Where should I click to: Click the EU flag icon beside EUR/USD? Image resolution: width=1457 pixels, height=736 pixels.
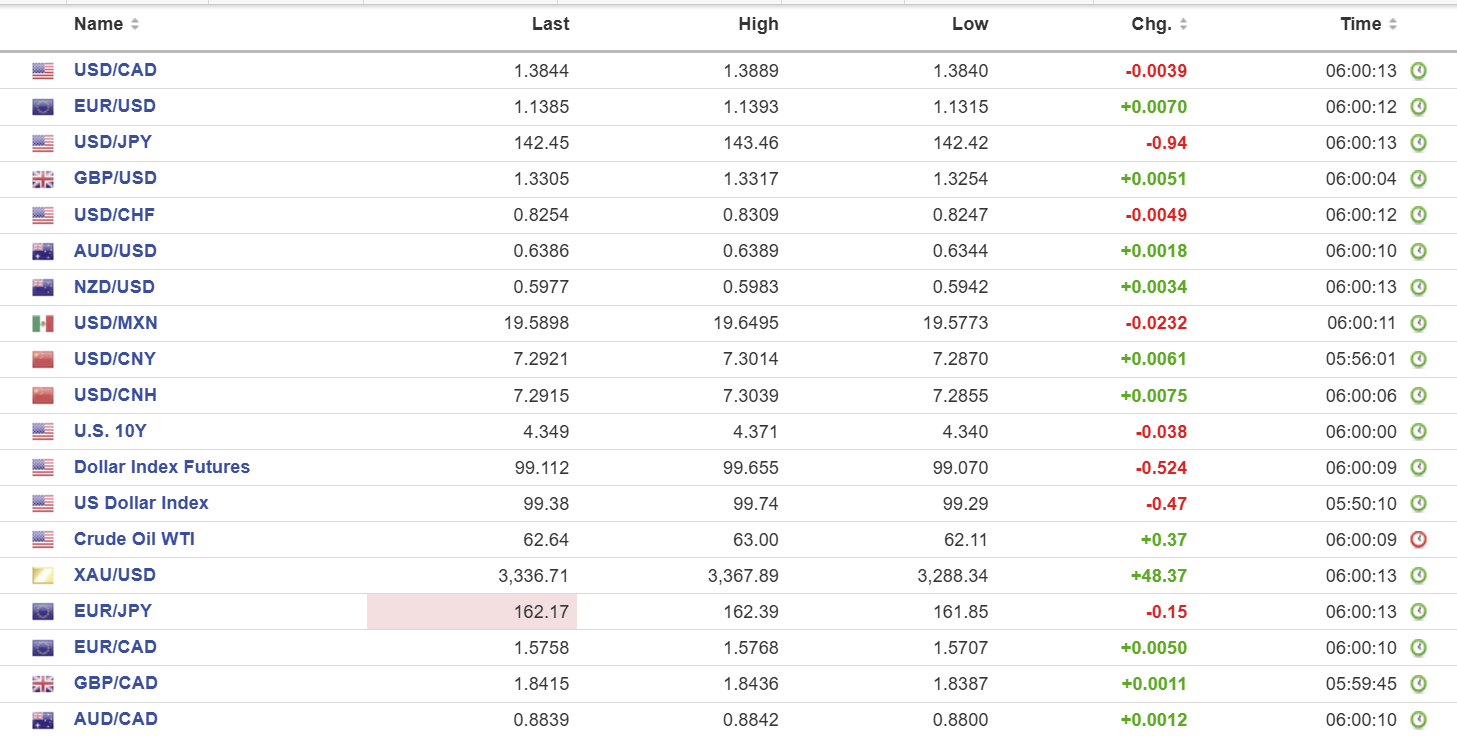tap(43, 107)
